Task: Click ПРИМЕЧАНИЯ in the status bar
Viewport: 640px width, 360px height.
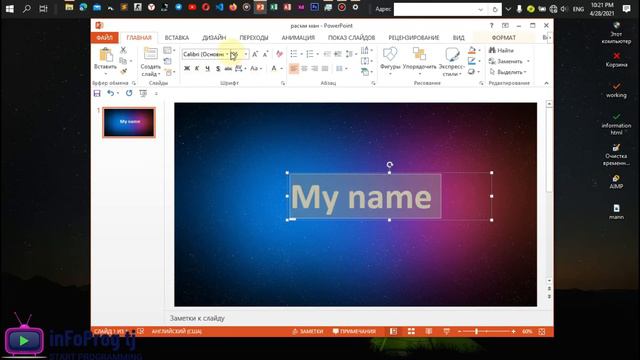Action: [x=354, y=331]
